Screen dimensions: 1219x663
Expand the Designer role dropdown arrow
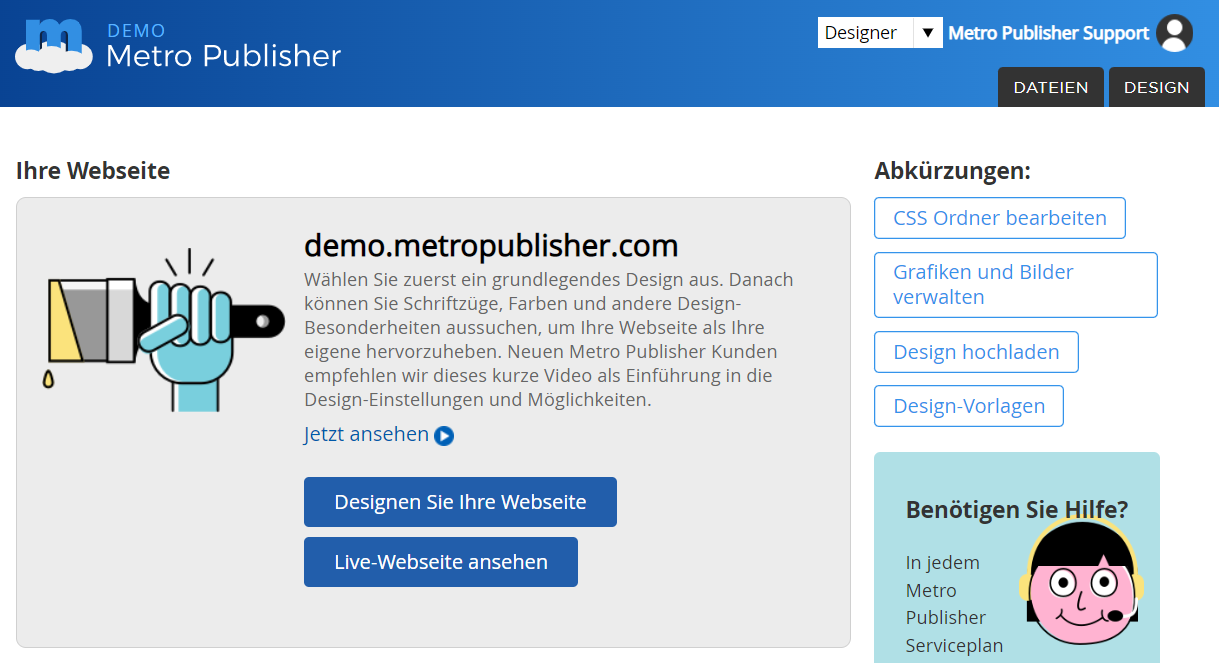click(929, 33)
